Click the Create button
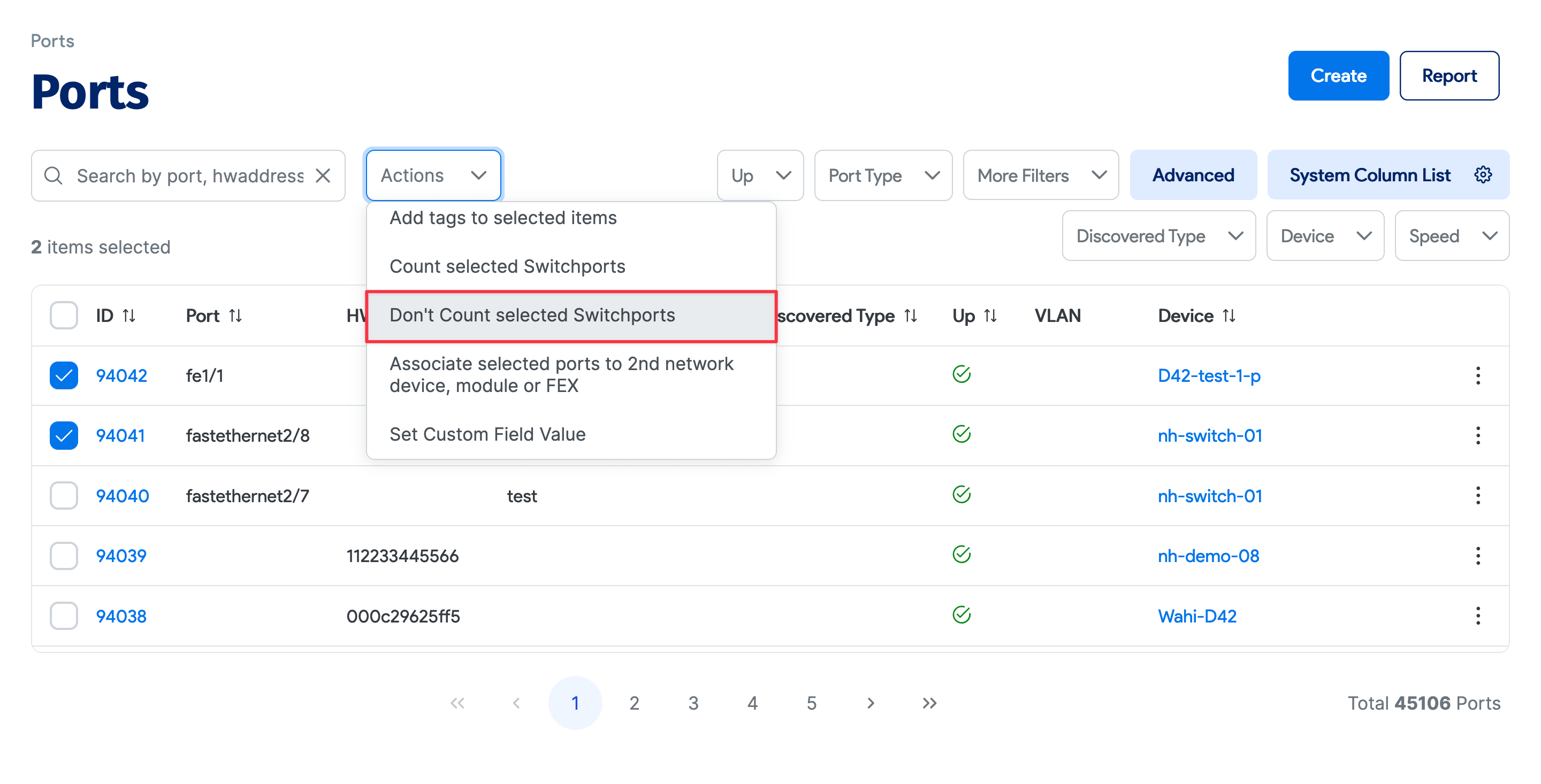1541x784 pixels. point(1338,76)
